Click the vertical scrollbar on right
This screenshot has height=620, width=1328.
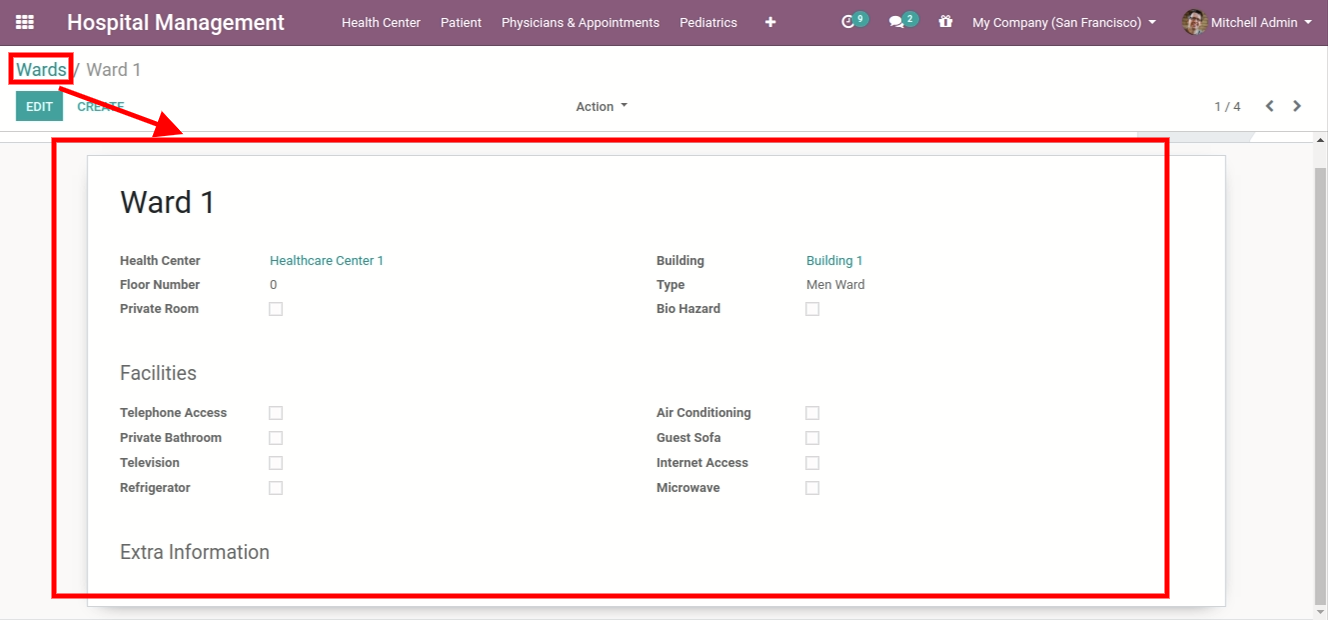click(1320, 380)
